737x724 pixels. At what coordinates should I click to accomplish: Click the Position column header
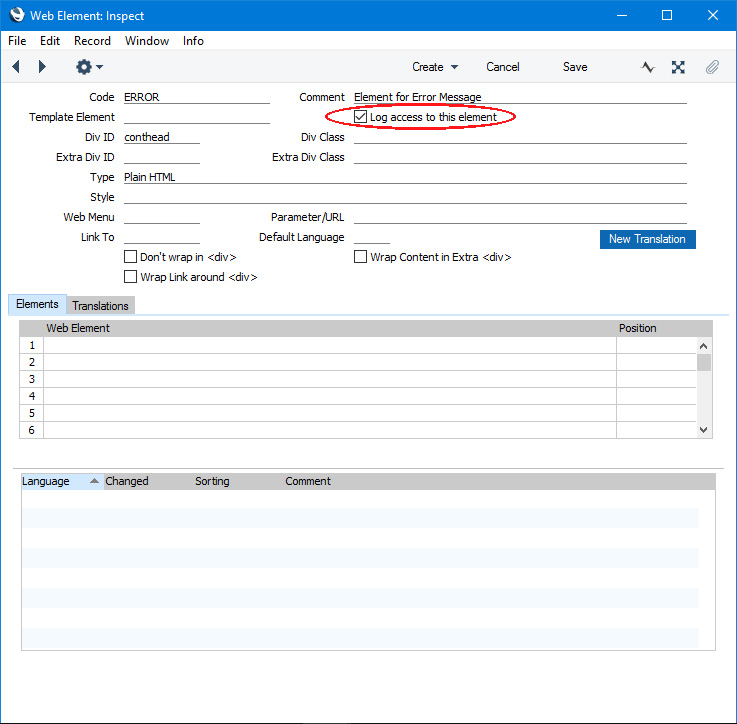coord(637,328)
